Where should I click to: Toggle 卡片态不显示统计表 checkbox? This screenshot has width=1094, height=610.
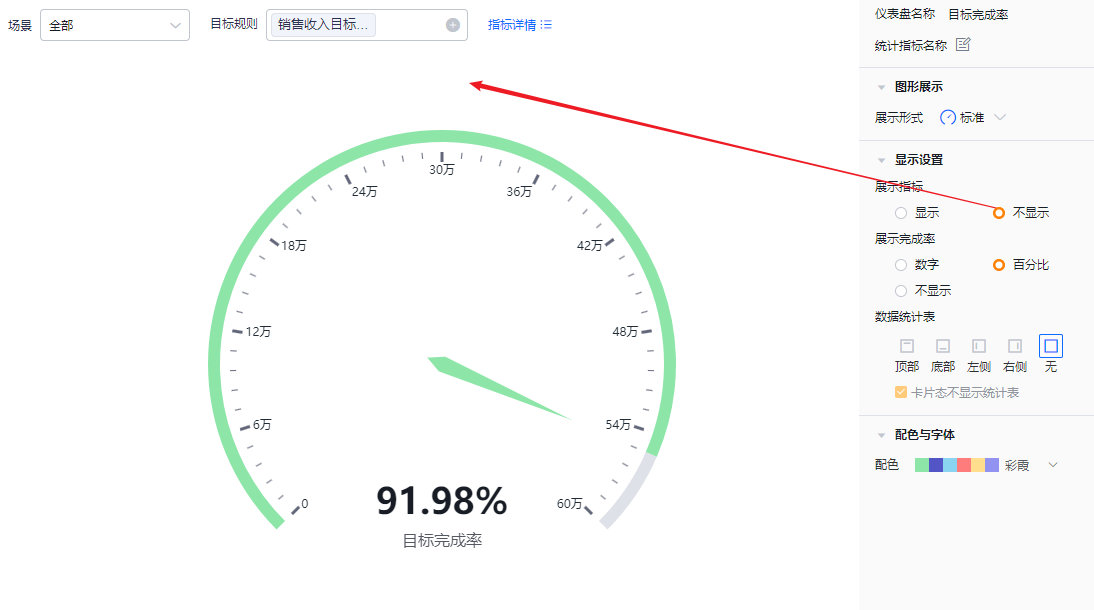[x=901, y=392]
